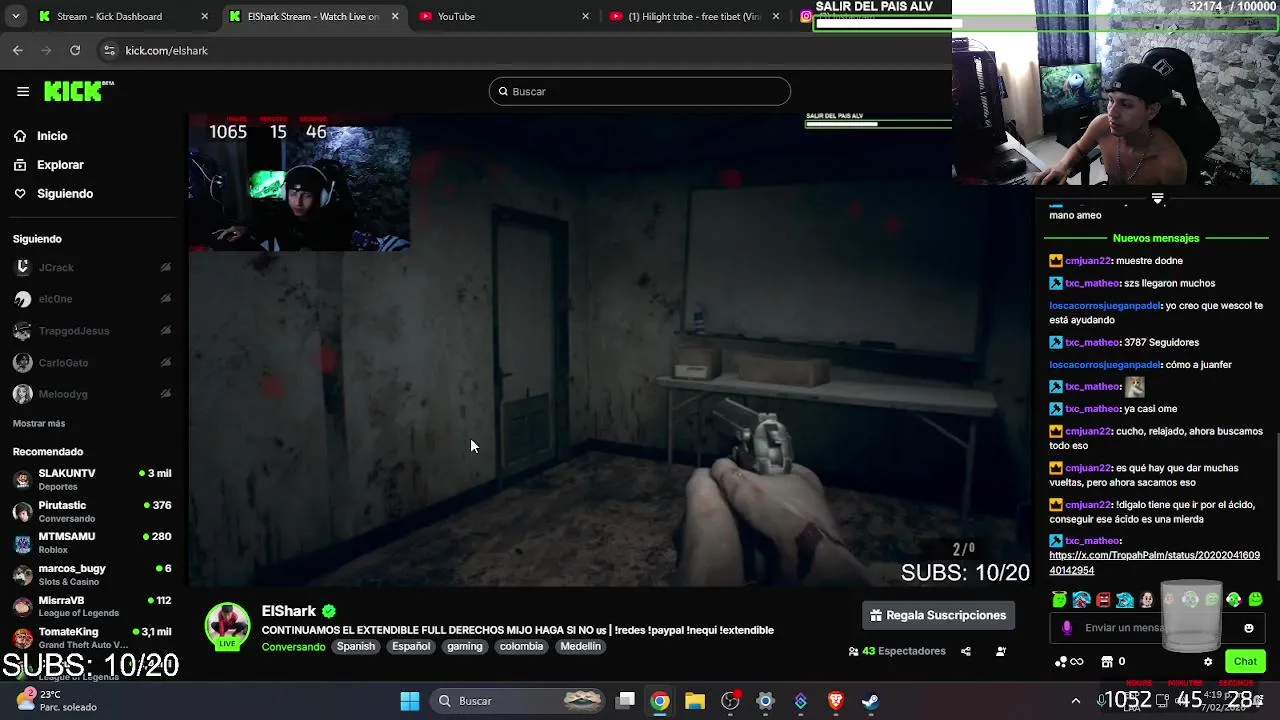
Task: Expand the Mostrar más followed list
Action: [39, 423]
